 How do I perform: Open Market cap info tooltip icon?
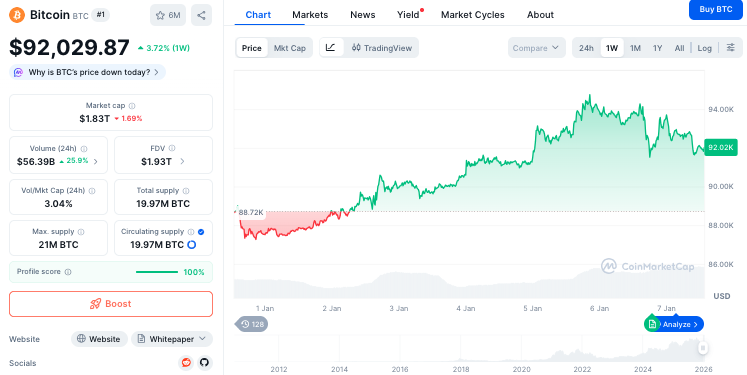(132, 106)
